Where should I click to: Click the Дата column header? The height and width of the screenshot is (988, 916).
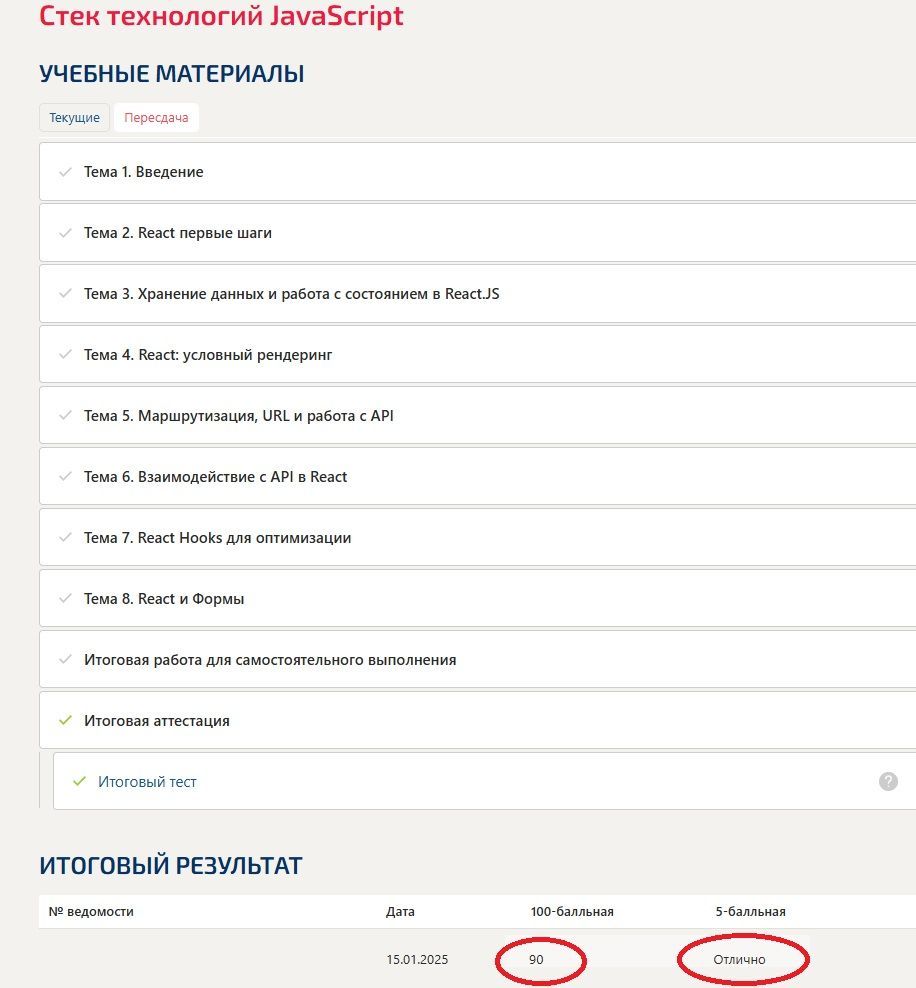point(400,912)
